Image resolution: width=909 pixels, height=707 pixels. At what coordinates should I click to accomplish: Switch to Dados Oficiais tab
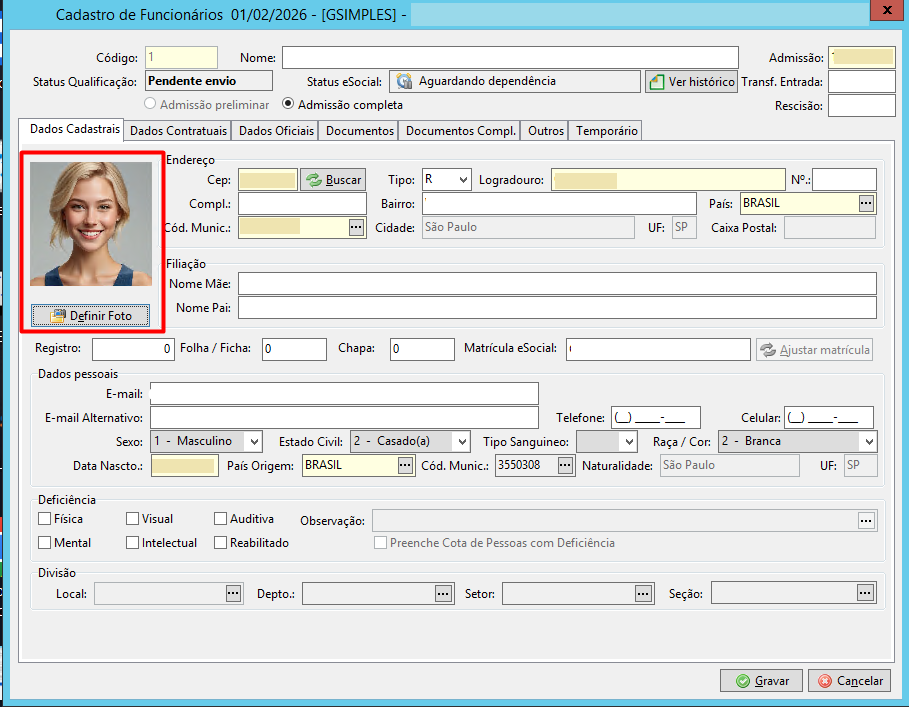coord(277,131)
